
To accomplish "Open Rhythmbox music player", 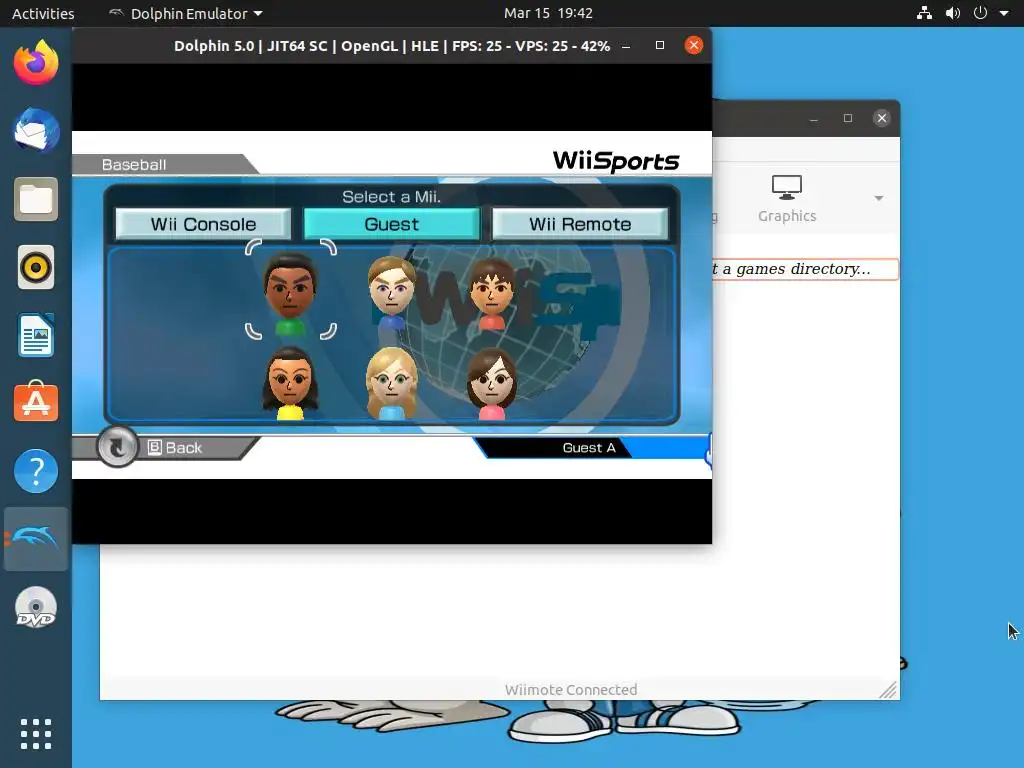I will tap(36, 267).
